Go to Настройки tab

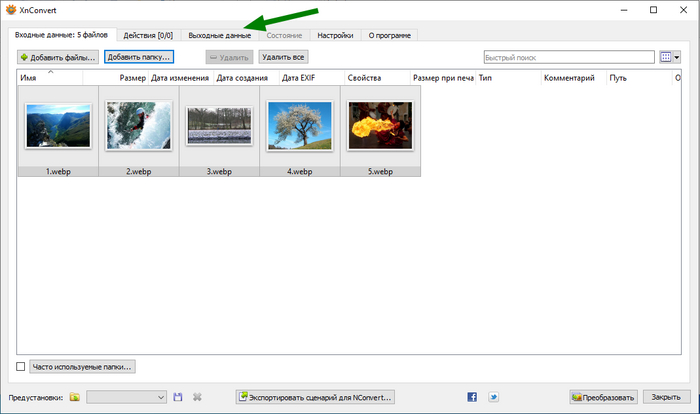tap(335, 35)
